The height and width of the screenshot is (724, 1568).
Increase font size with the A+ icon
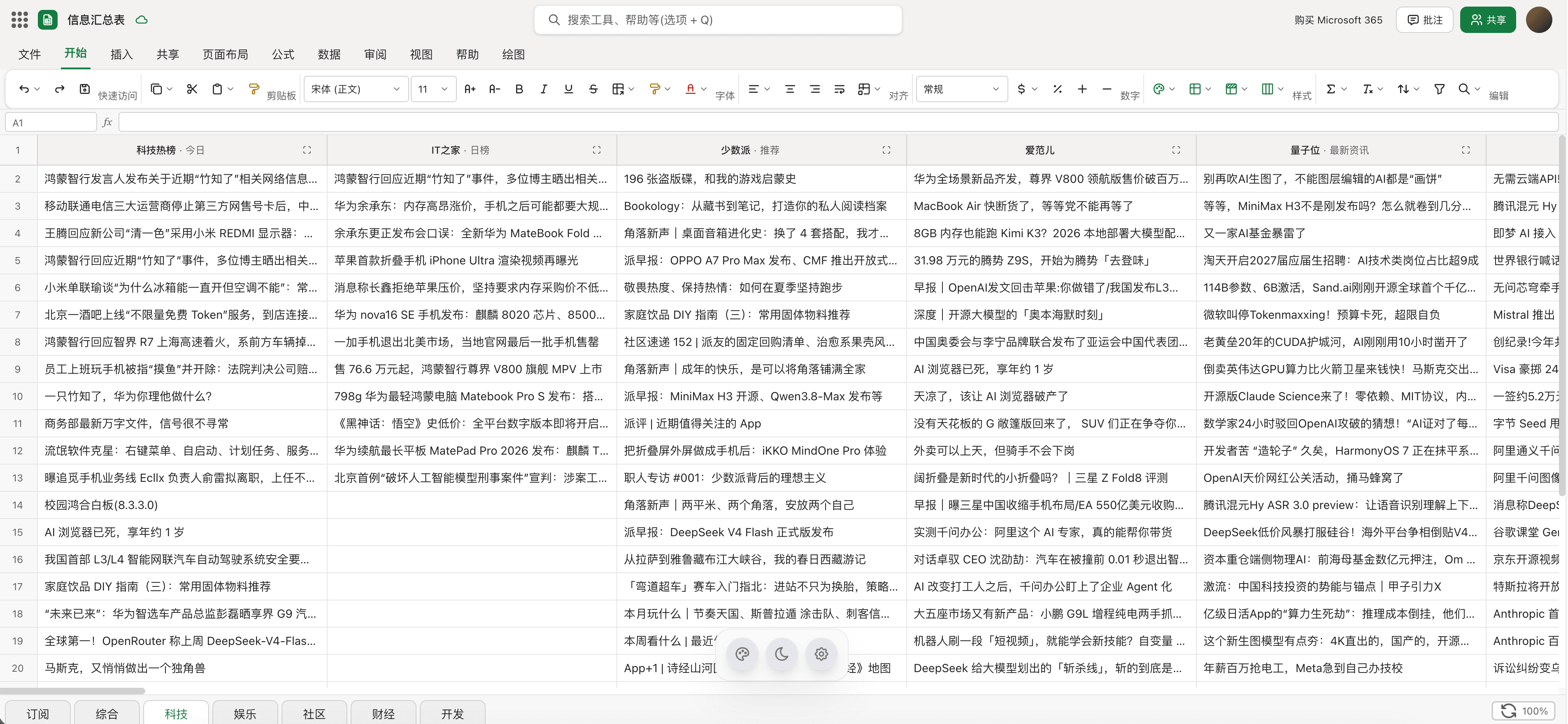[469, 89]
